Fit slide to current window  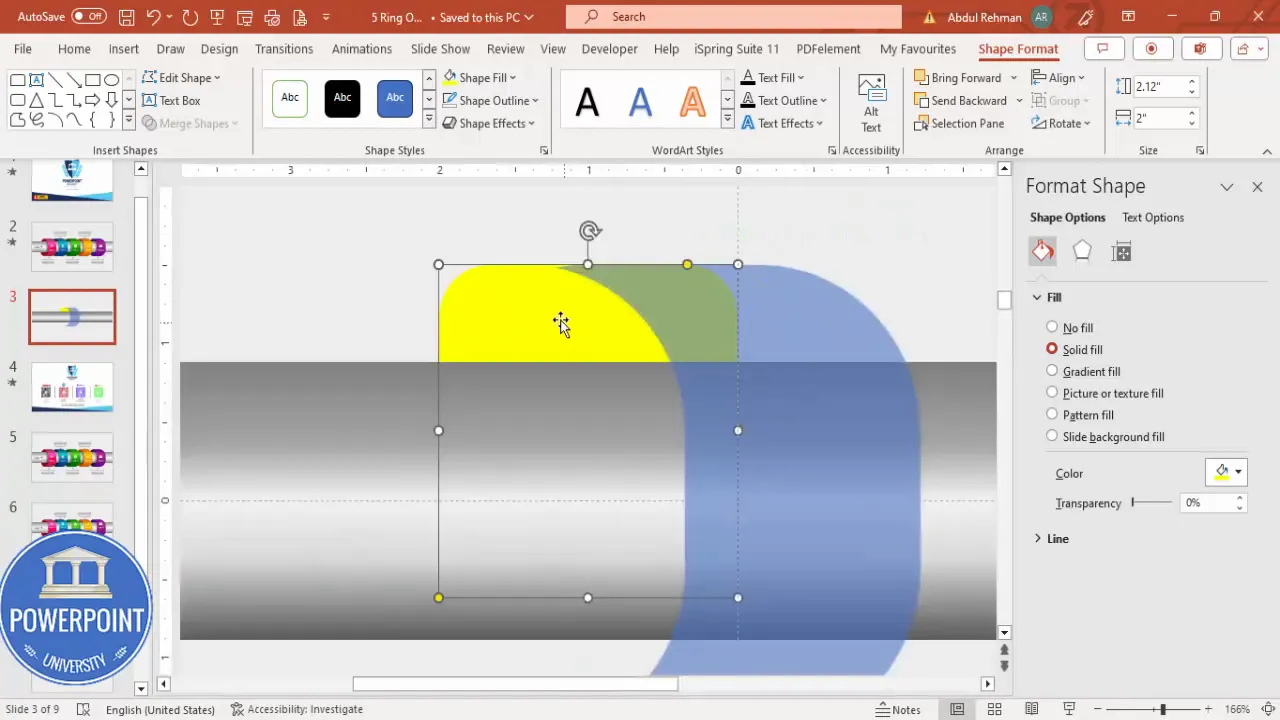pos(1266,709)
